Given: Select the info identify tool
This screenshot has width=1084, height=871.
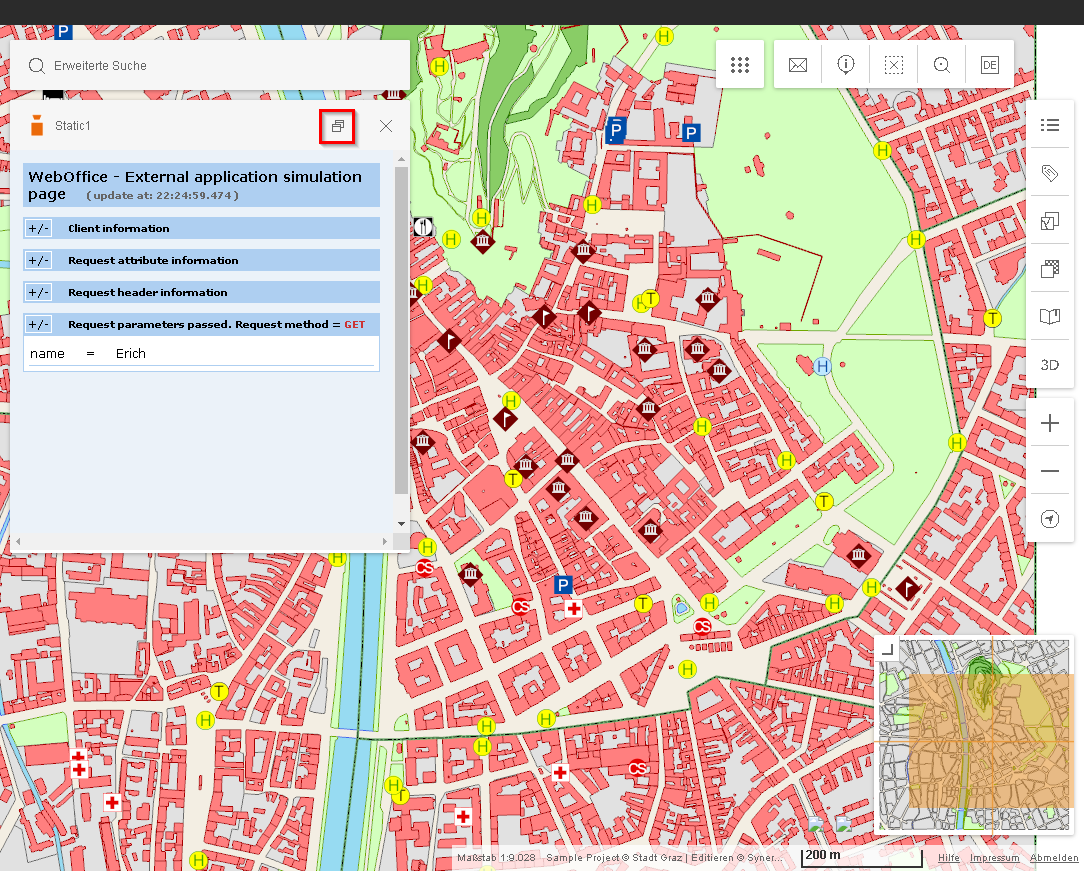Looking at the screenshot, I should click(x=845, y=64).
